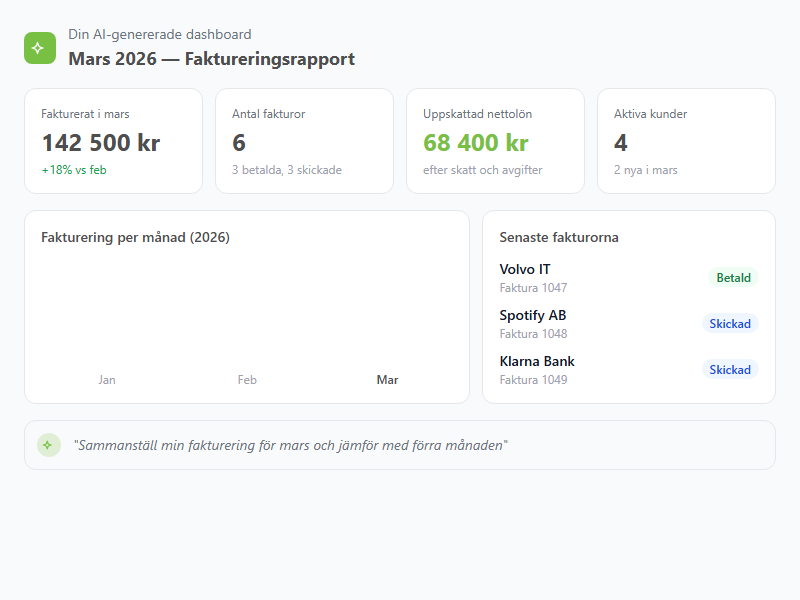The height and width of the screenshot is (600, 800).
Task: Open Faktura 1049 details
Action: coord(533,379)
